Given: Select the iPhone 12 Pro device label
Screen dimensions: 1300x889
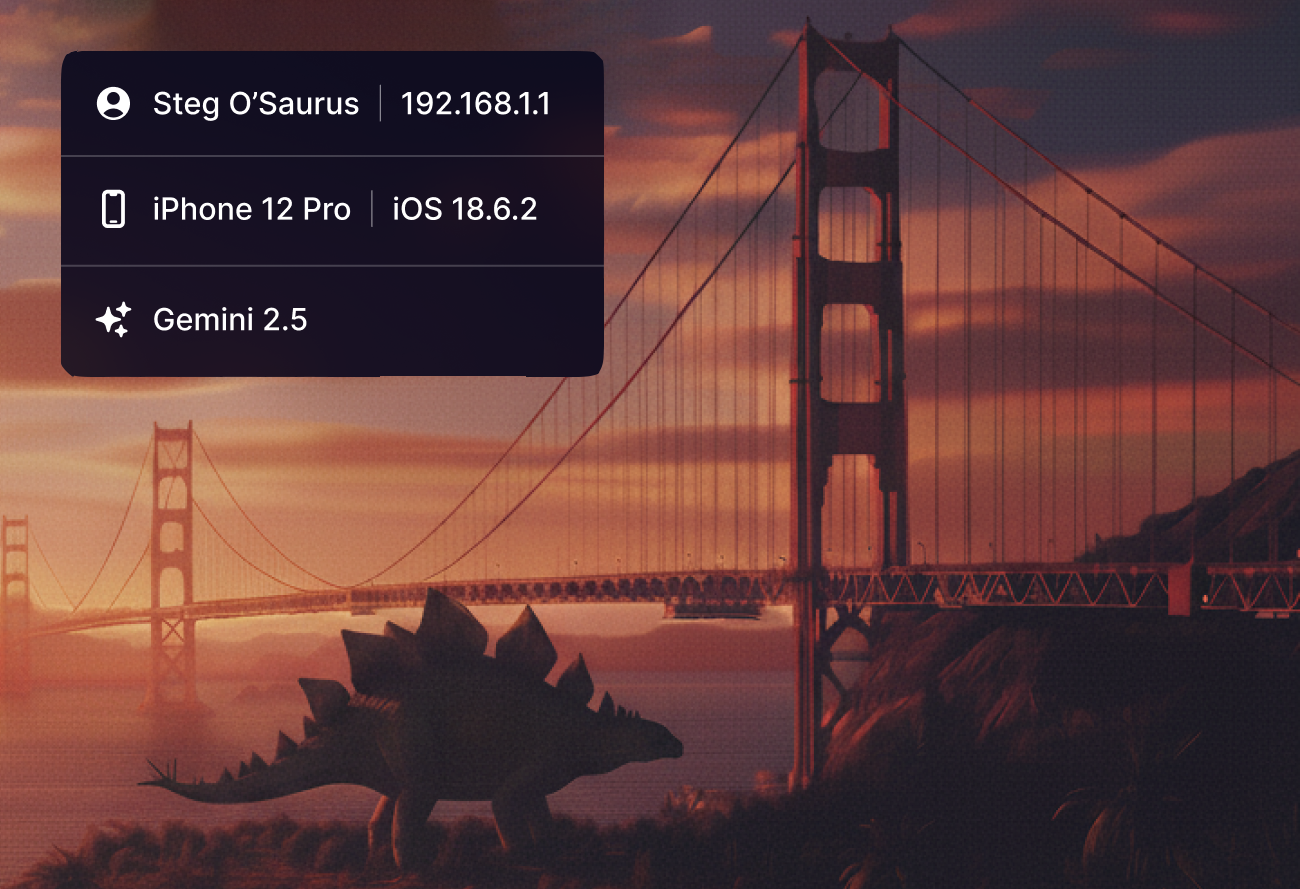Looking at the screenshot, I should (x=251, y=209).
